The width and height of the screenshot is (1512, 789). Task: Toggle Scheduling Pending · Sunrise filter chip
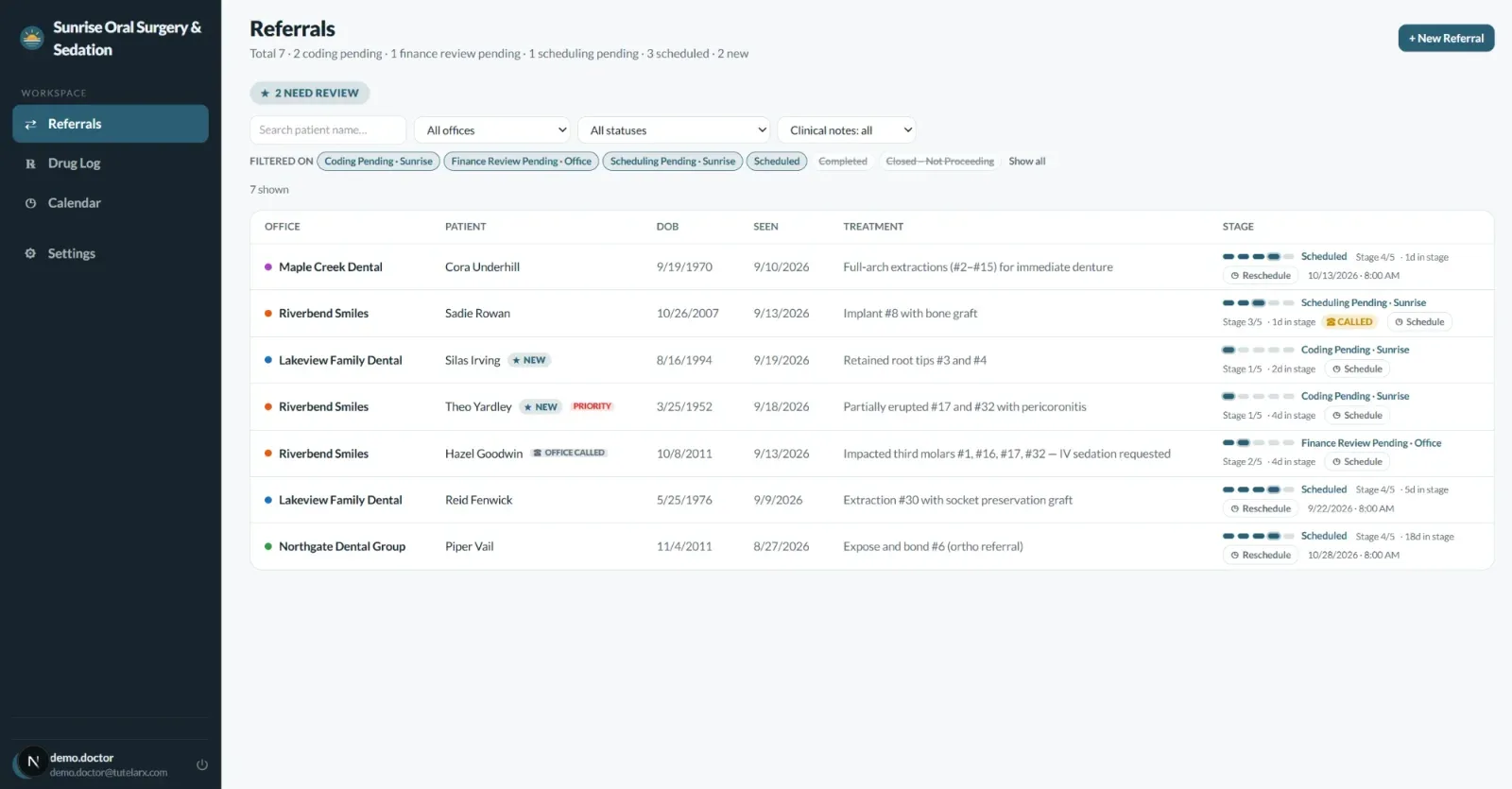(673, 162)
